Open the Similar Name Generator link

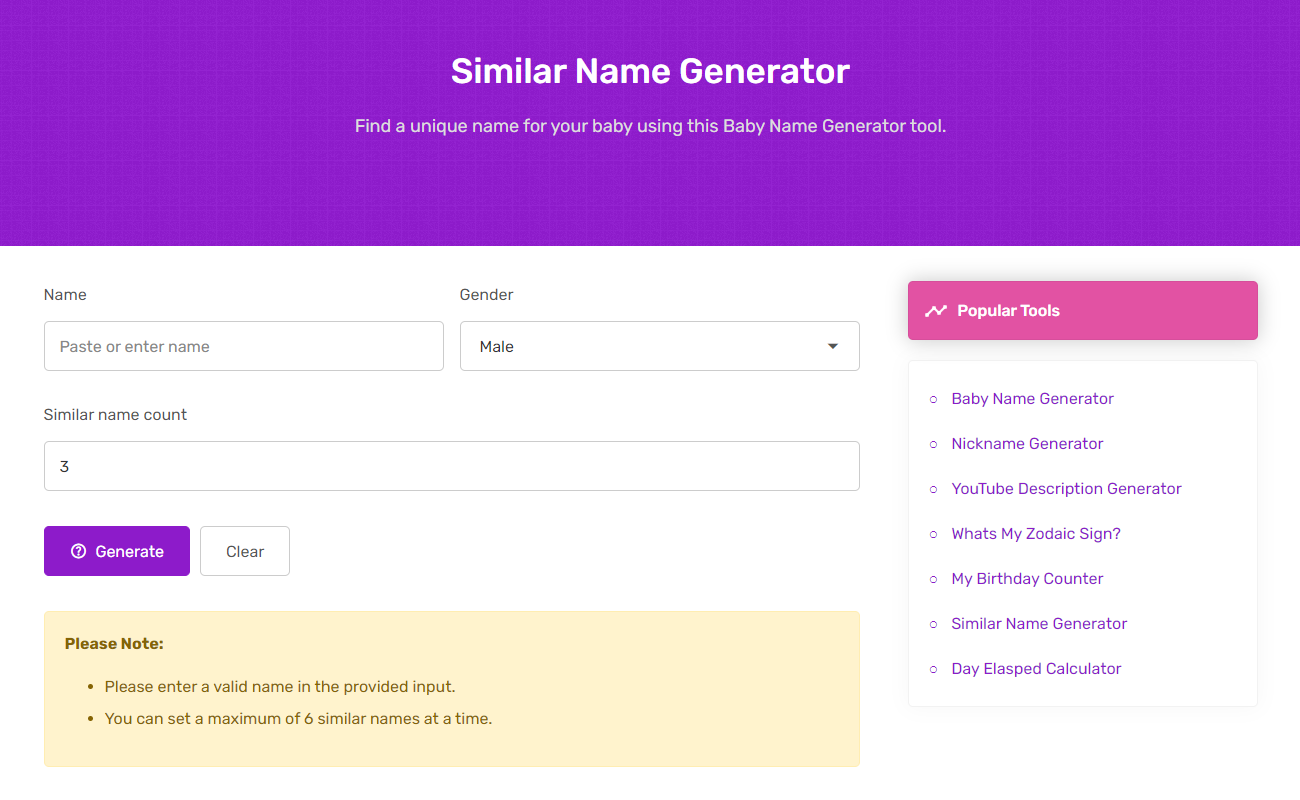(x=1039, y=623)
